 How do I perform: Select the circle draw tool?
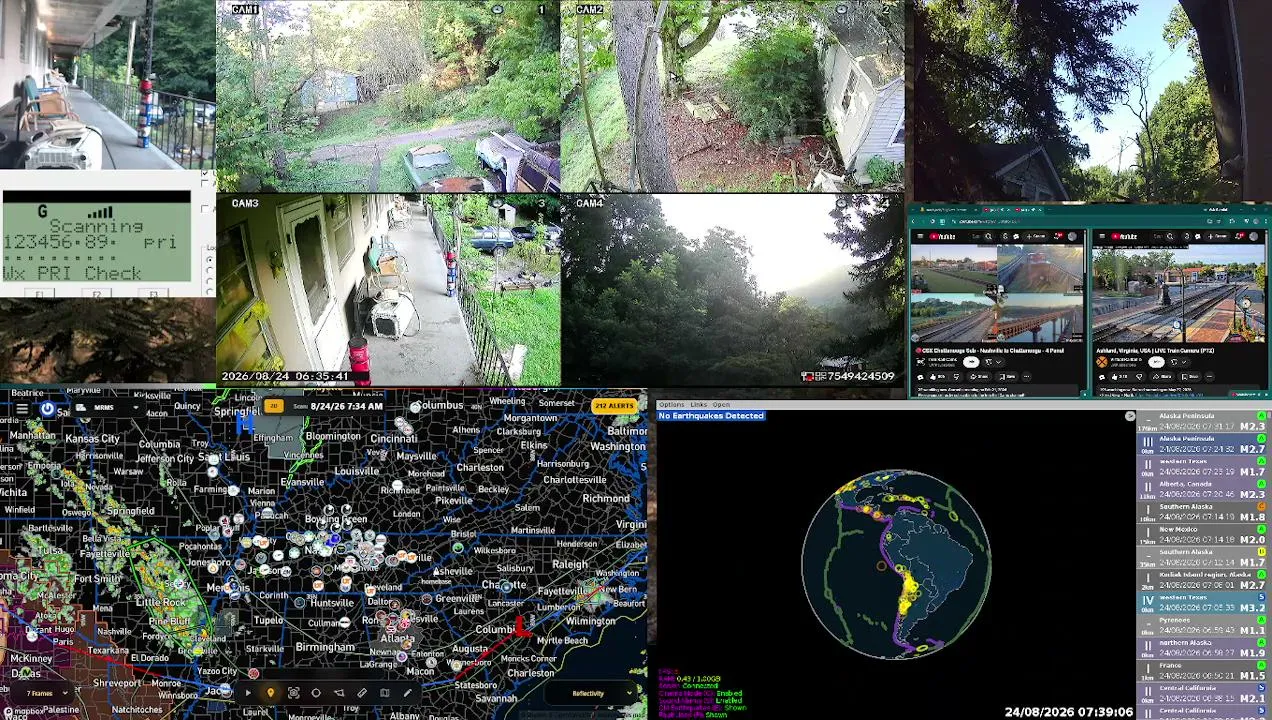click(x=316, y=692)
